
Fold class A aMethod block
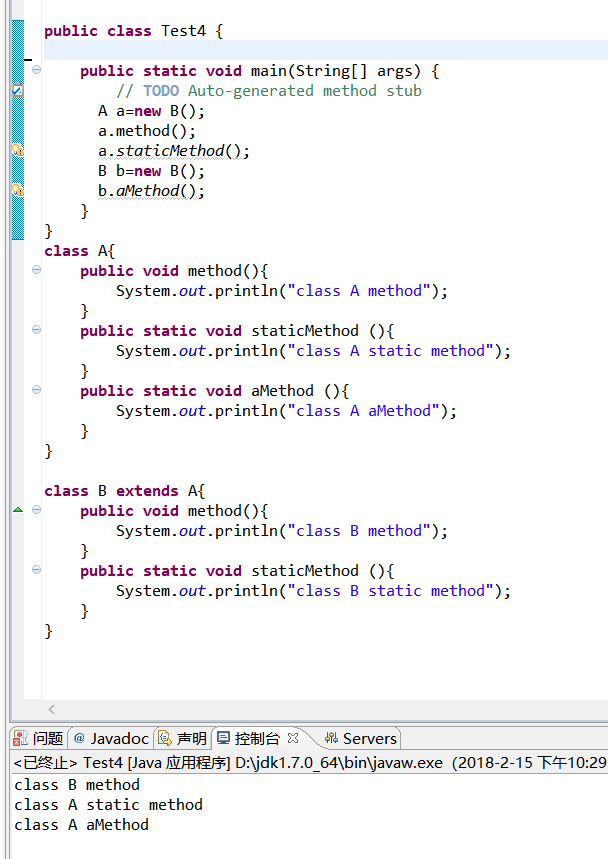37,391
